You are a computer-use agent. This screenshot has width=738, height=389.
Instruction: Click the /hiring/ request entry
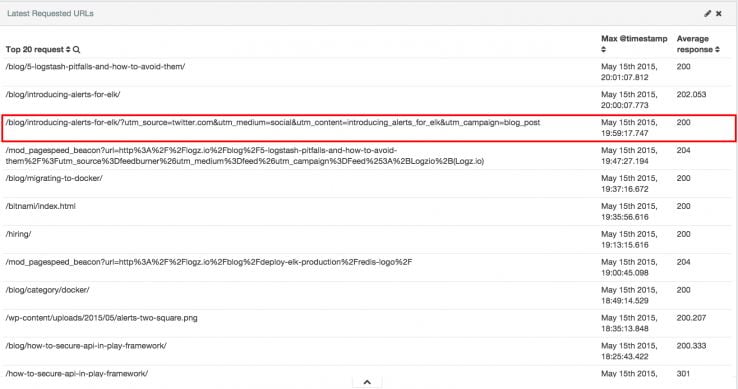pos(18,234)
